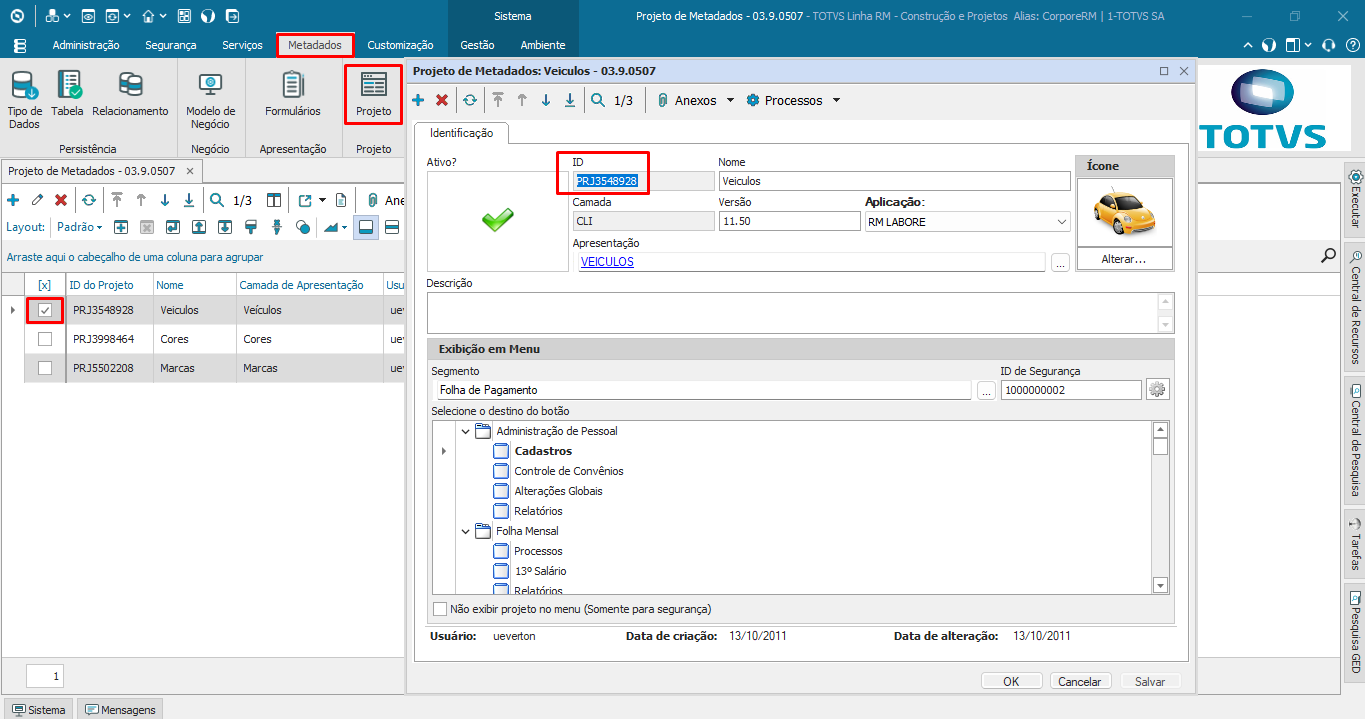Click the tree list vertical scrollbar
Screen dimensions: 1365x719
pyautogui.click(x=1160, y=507)
